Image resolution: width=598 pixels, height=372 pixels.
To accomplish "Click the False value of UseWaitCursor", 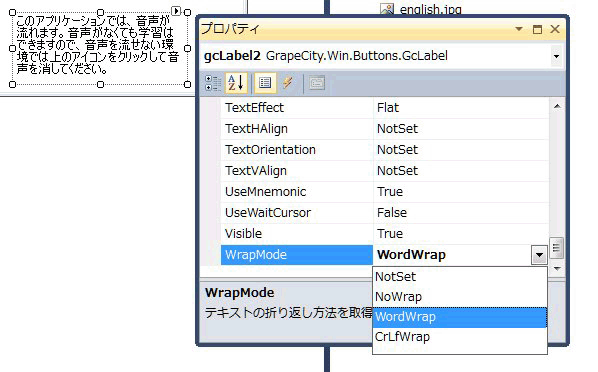I will pyautogui.click(x=392, y=213).
